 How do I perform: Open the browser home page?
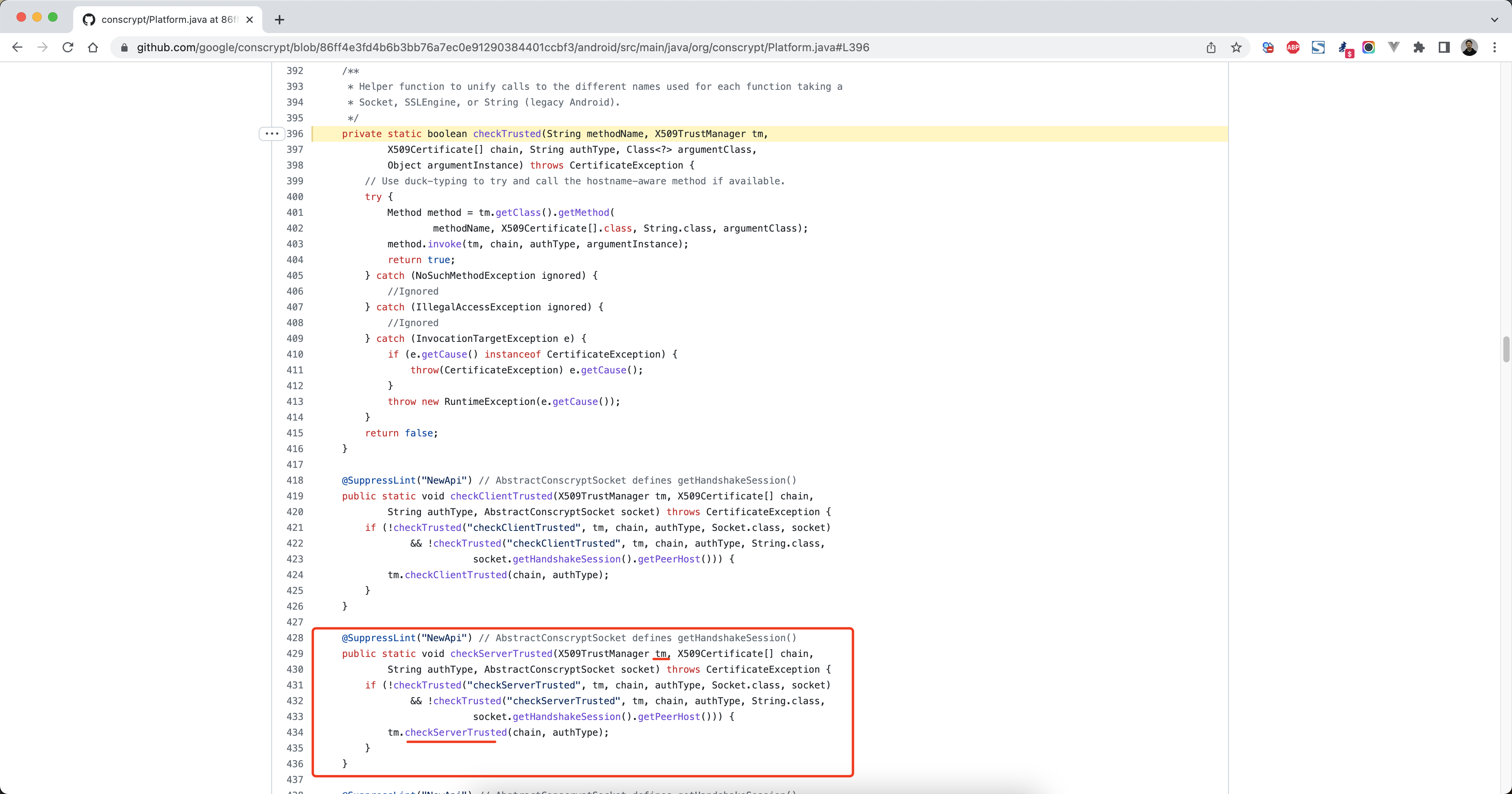coord(93,48)
